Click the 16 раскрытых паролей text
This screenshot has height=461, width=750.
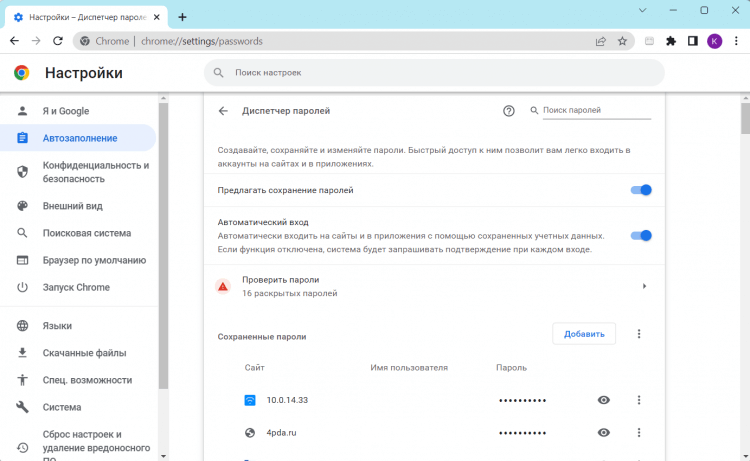(x=289, y=293)
